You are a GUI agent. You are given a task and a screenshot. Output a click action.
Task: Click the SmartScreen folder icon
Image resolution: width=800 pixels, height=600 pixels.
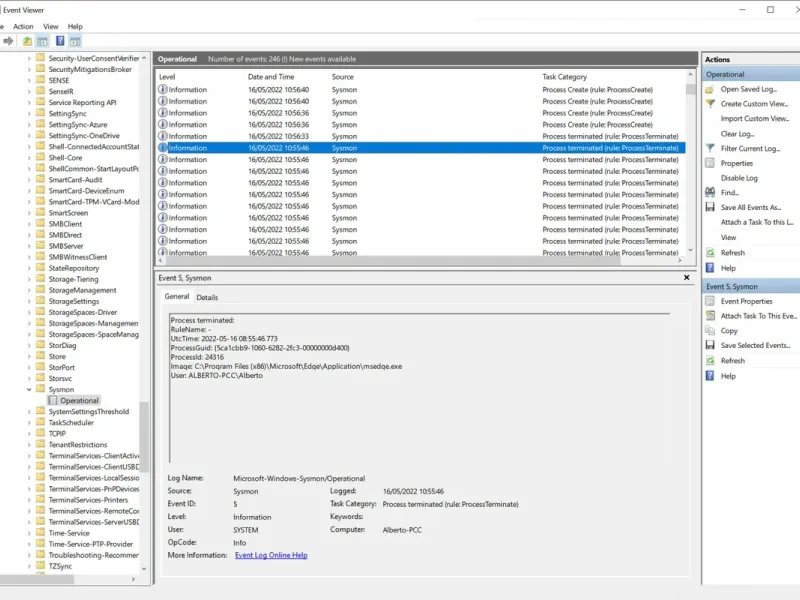pos(41,213)
